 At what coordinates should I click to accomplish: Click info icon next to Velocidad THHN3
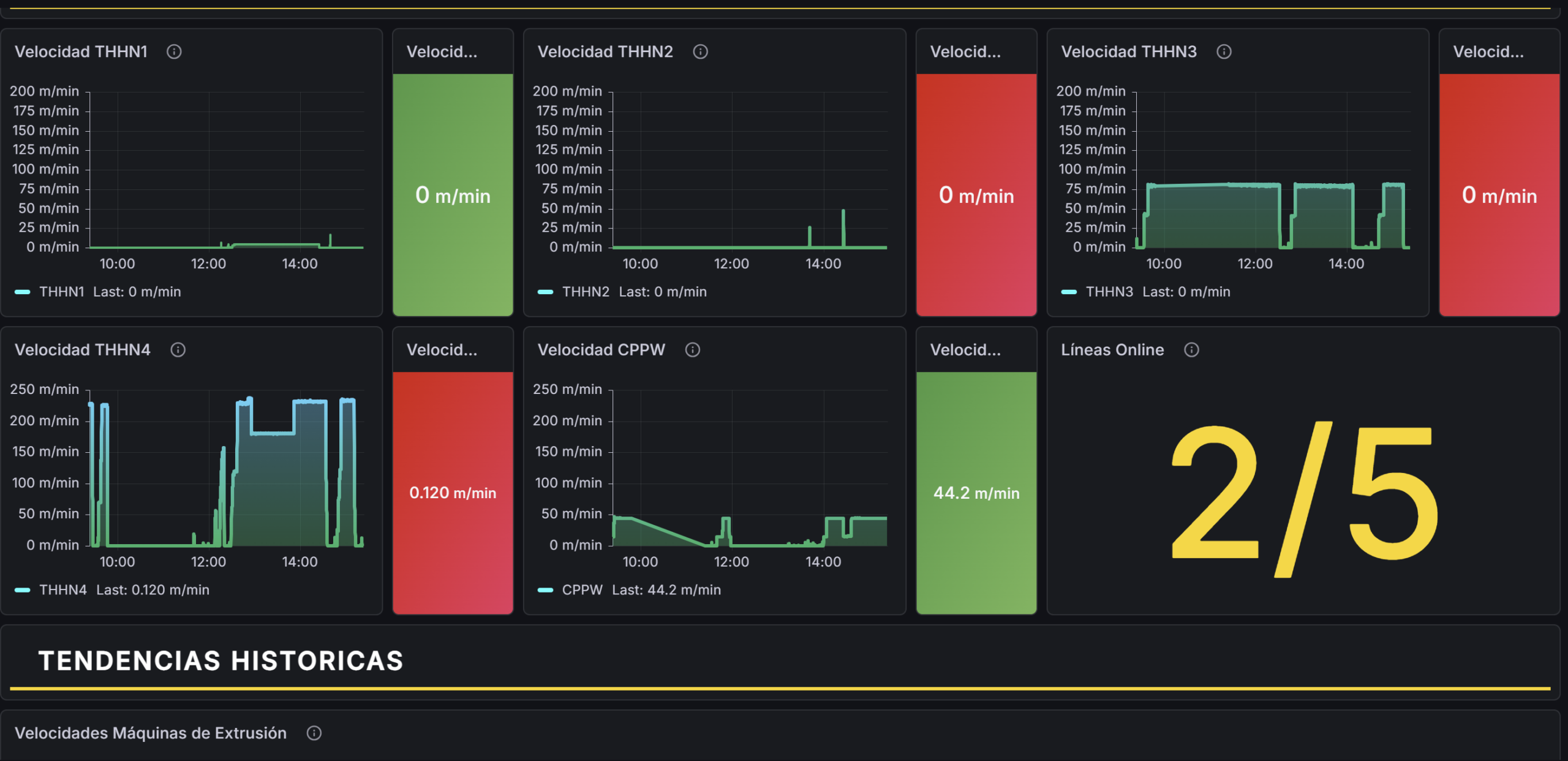(1224, 51)
